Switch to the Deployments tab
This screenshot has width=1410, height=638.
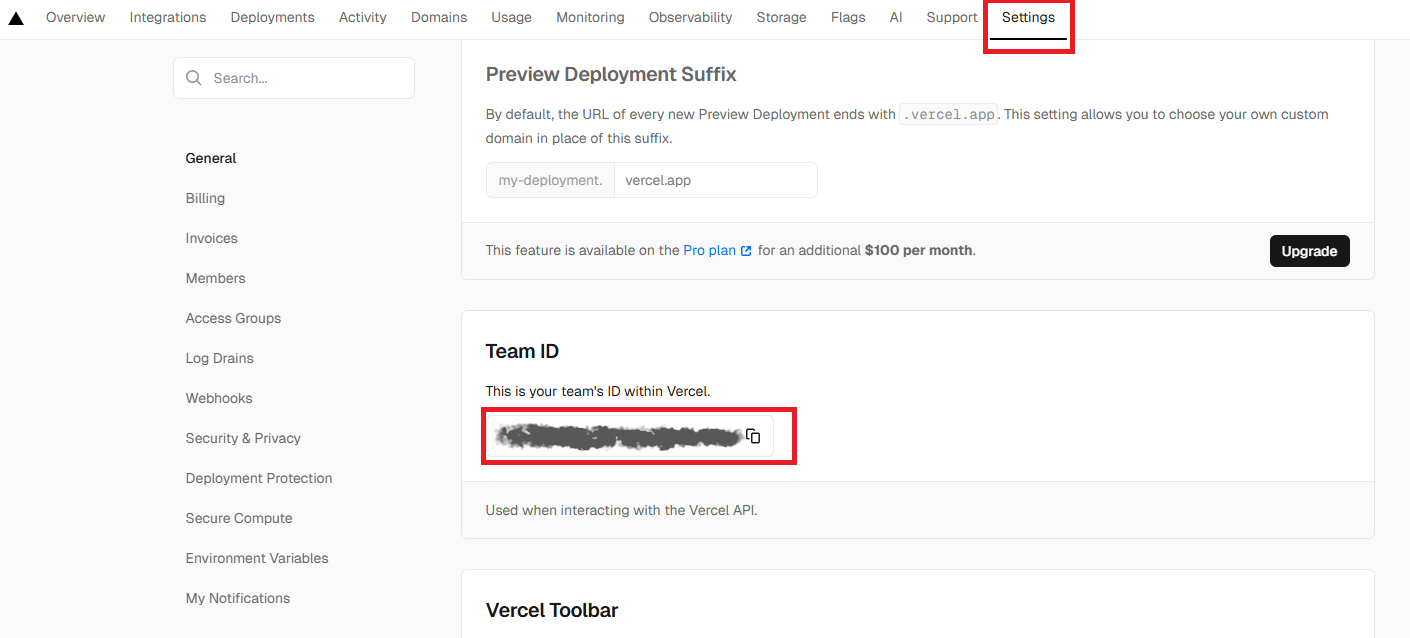(x=272, y=17)
